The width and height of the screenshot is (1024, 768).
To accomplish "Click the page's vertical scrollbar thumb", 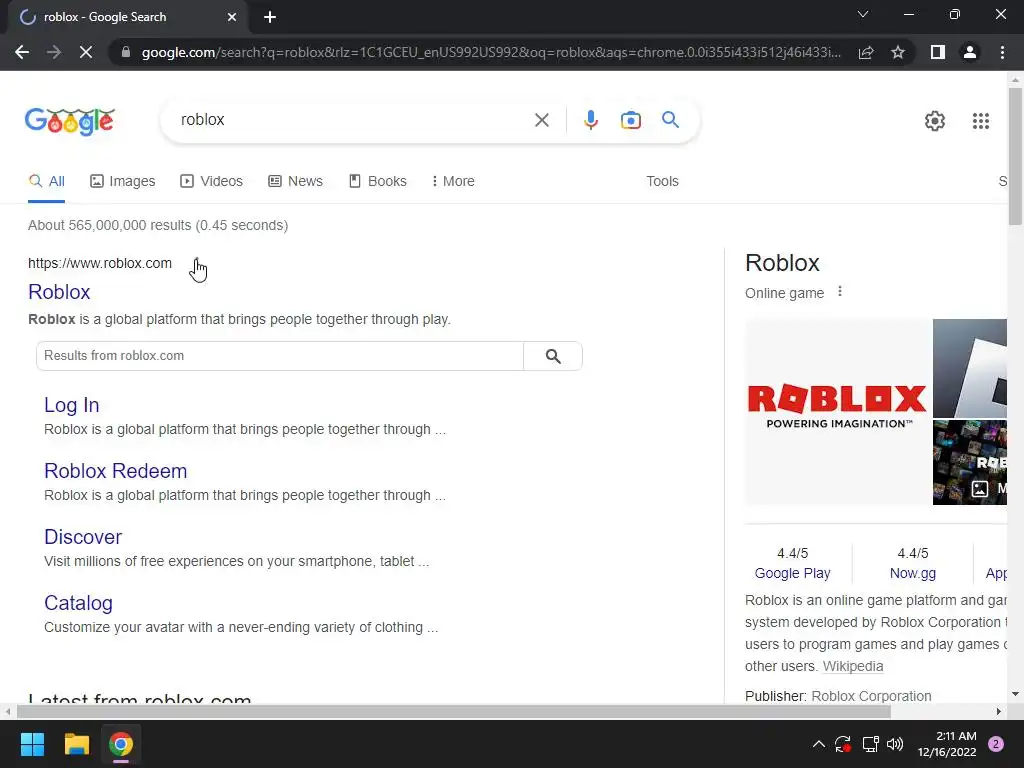I will pos(1015,156).
